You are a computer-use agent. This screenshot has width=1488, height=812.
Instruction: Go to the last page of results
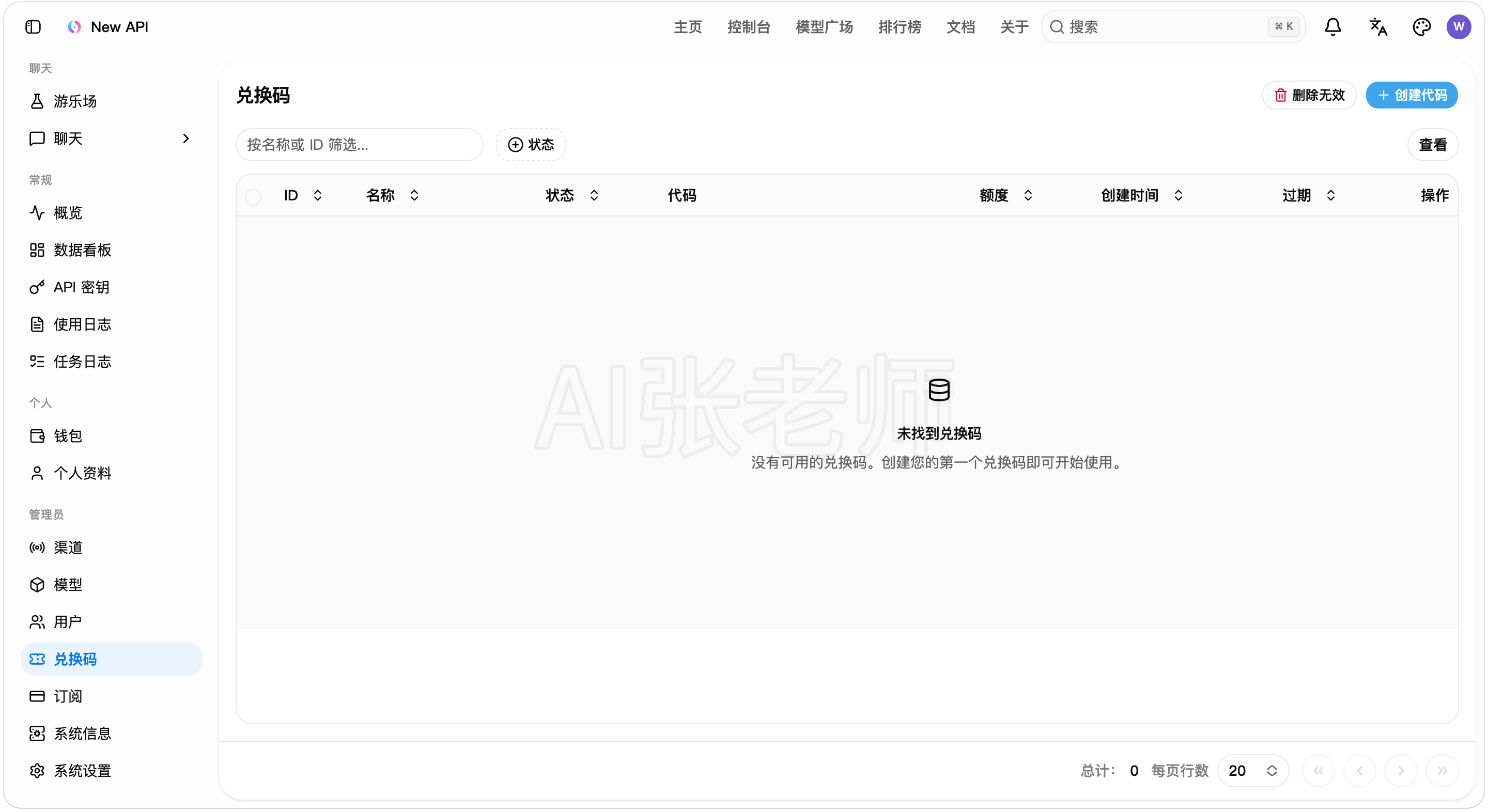(1443, 770)
